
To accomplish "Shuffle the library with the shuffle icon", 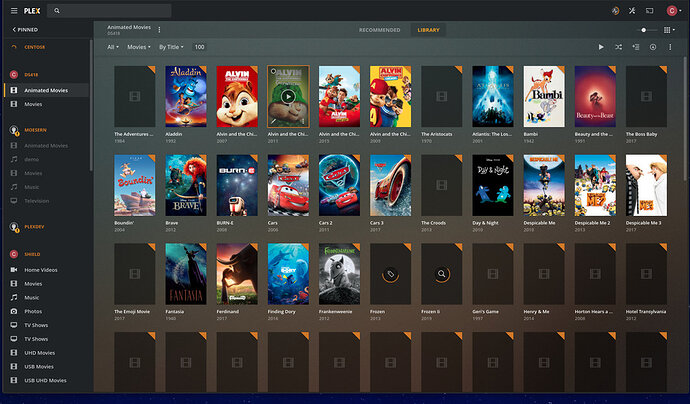I will [618, 47].
